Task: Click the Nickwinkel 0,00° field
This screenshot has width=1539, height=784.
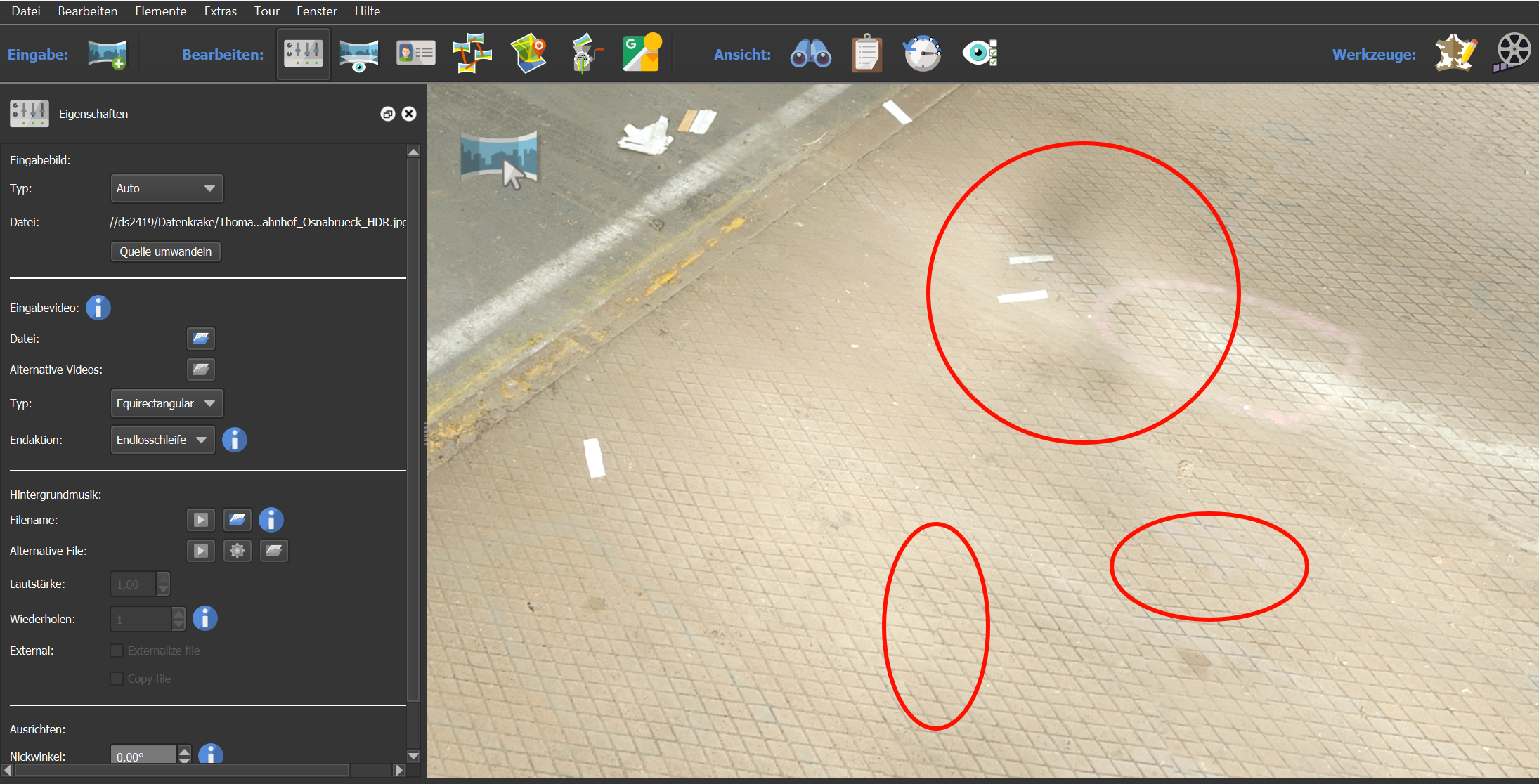Action: pos(144,756)
